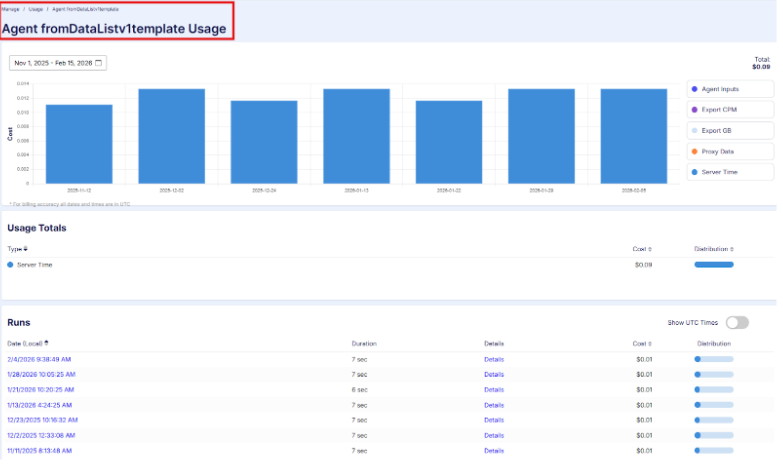Image resolution: width=783 pixels, height=467 pixels.
Task: Toggle Agent Inputs legend item
Action: coord(729,89)
